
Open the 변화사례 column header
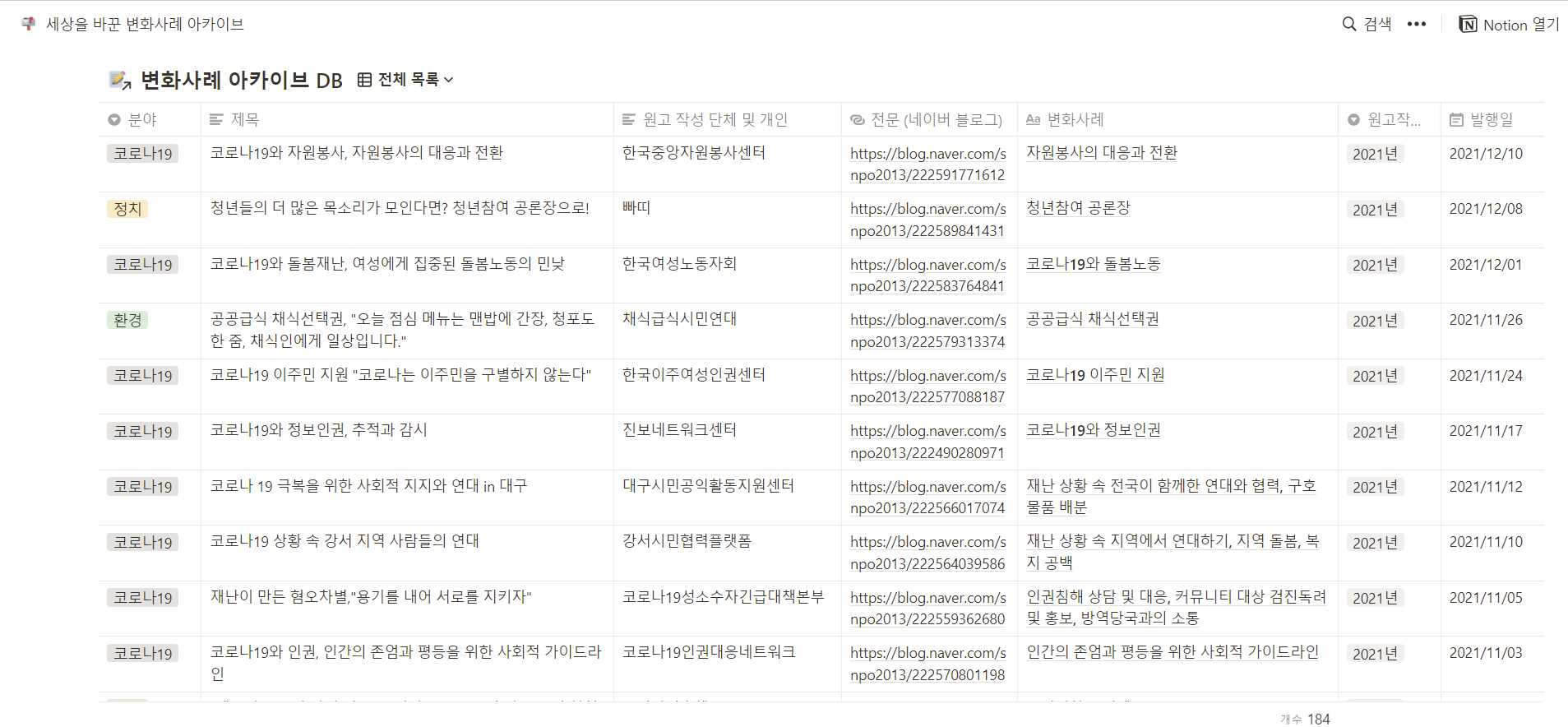pos(1075,120)
